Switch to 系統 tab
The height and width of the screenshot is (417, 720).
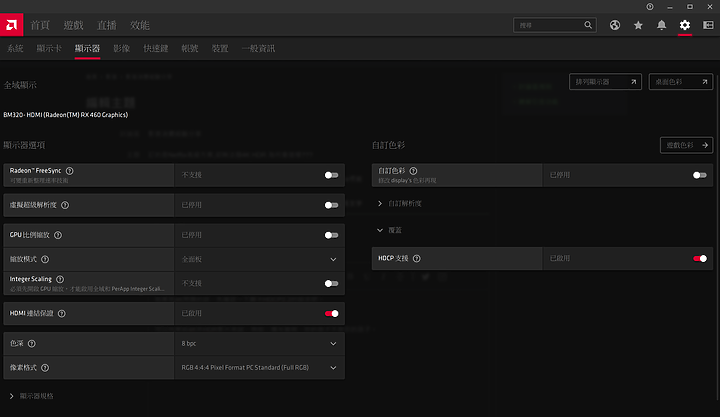tap(15, 48)
